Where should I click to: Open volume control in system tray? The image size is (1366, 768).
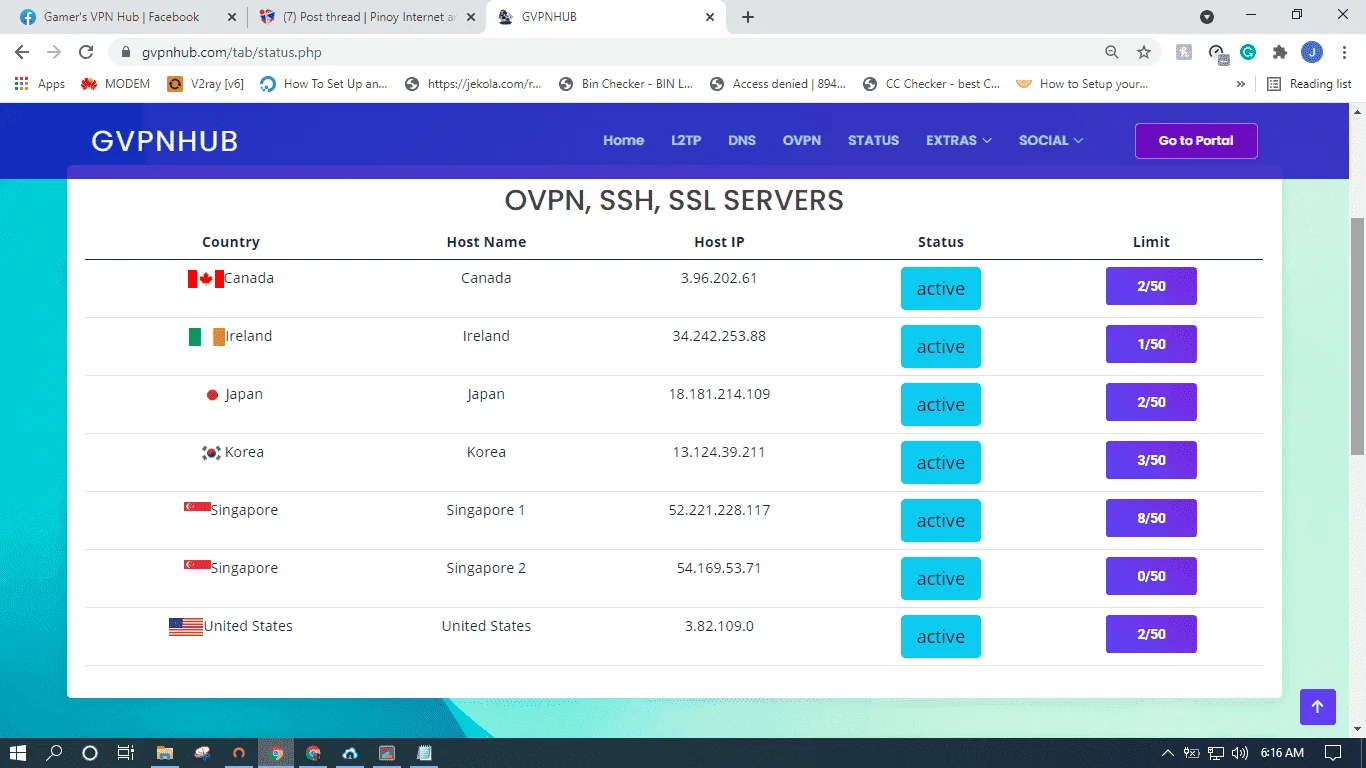click(x=1240, y=753)
